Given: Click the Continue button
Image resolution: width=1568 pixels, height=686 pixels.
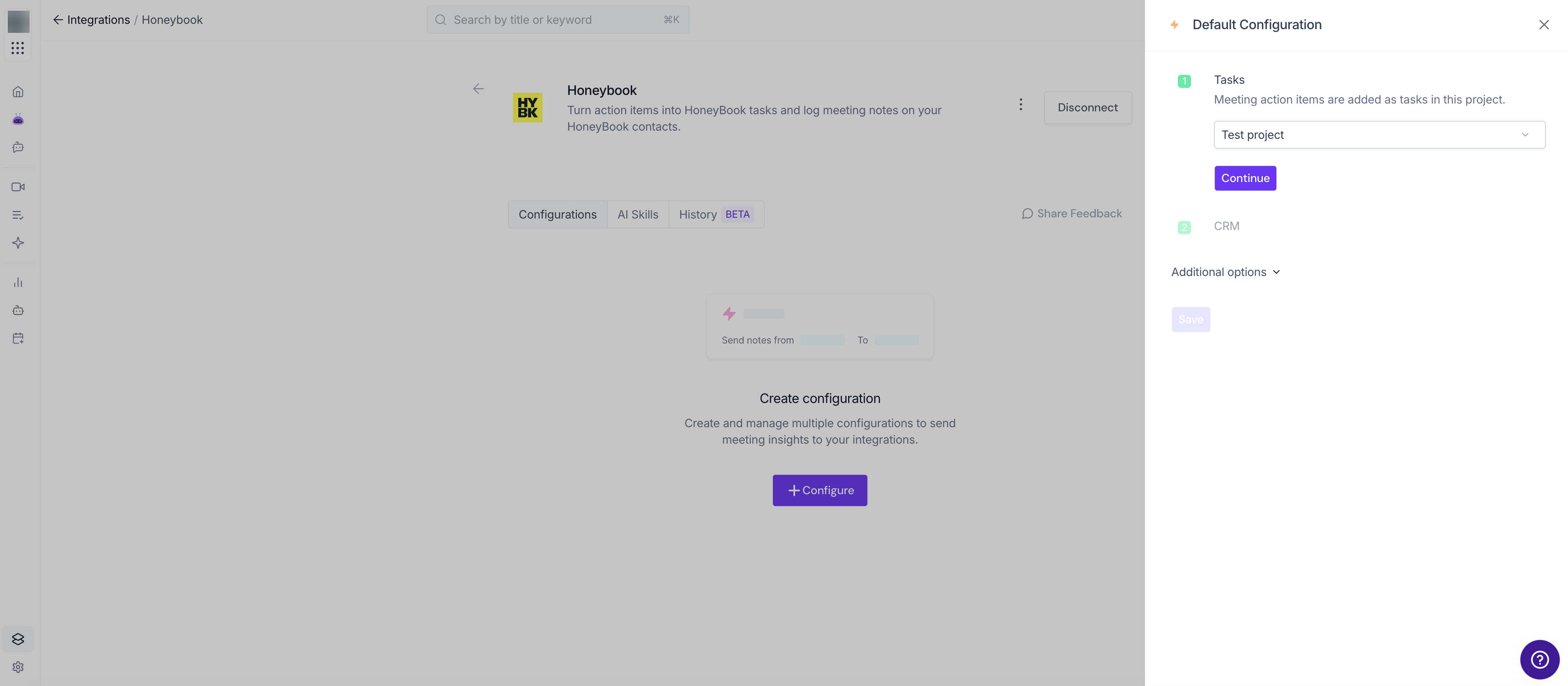Looking at the screenshot, I should (1245, 178).
